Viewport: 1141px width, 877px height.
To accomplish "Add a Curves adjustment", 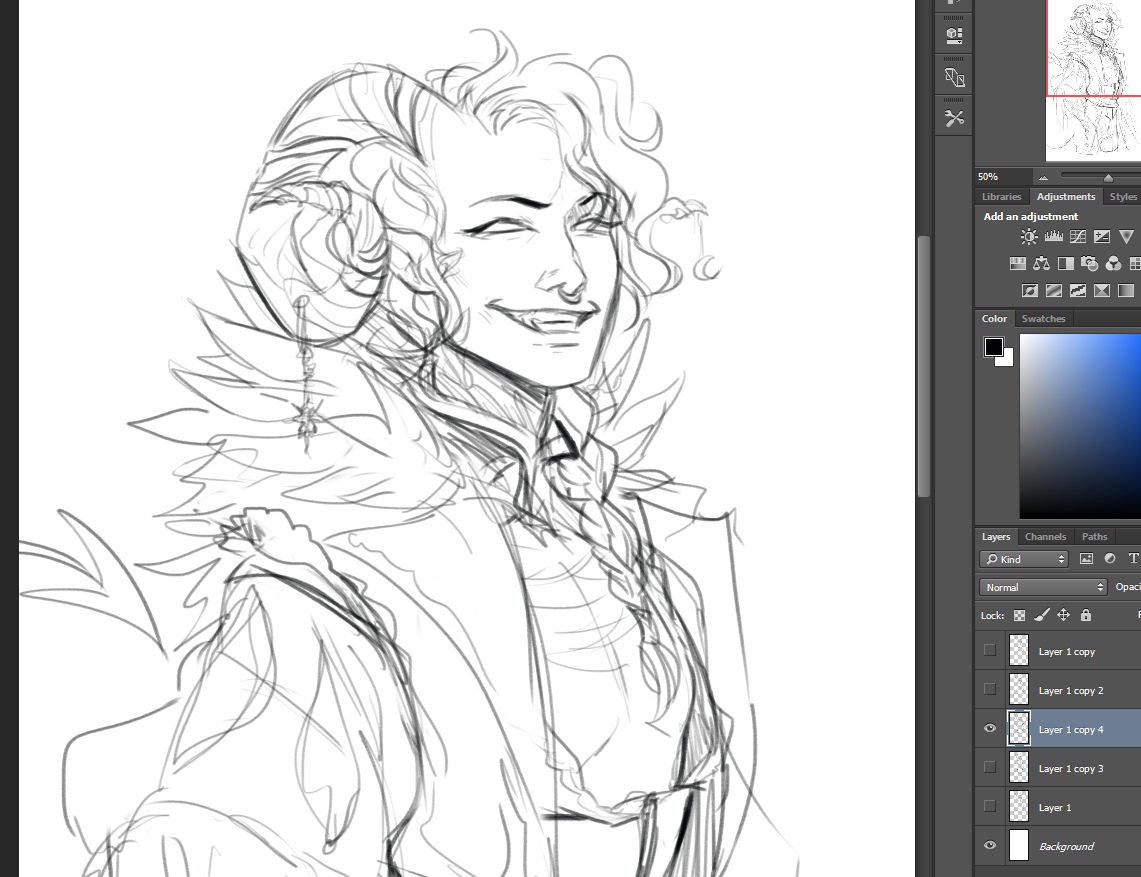I will (x=1078, y=237).
